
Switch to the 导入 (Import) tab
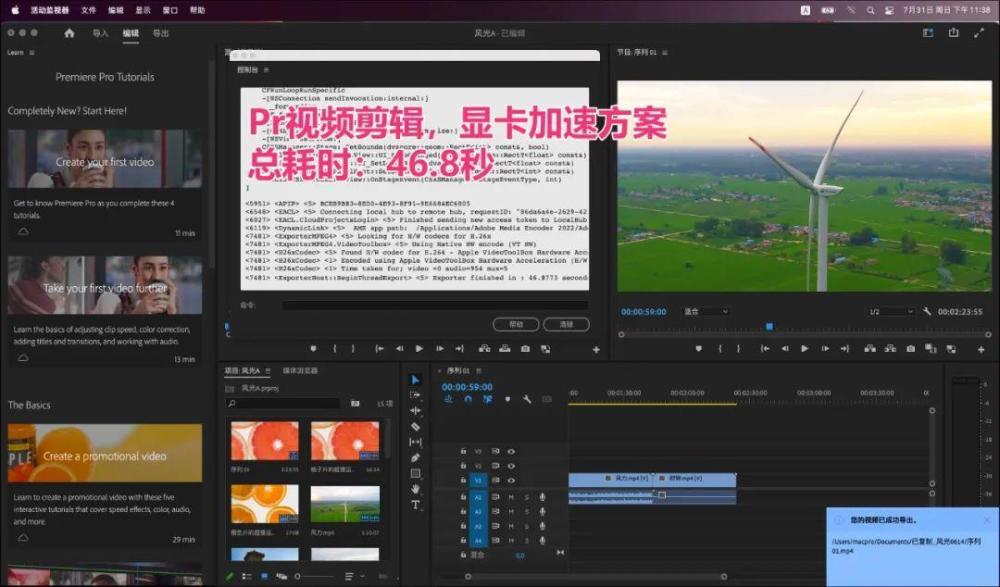100,33
